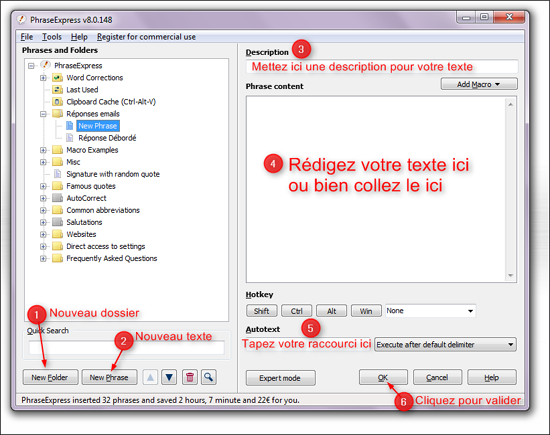Open the Help menu
The height and width of the screenshot is (435, 550).
(79, 37)
